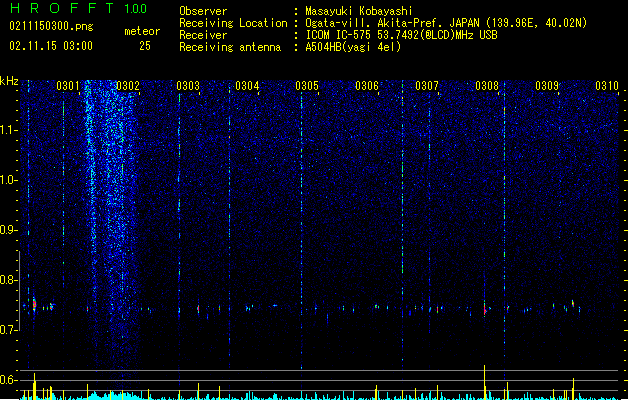629x400 pixels.
Task: Click the "Receiving antenna" label
Action: 230,47
